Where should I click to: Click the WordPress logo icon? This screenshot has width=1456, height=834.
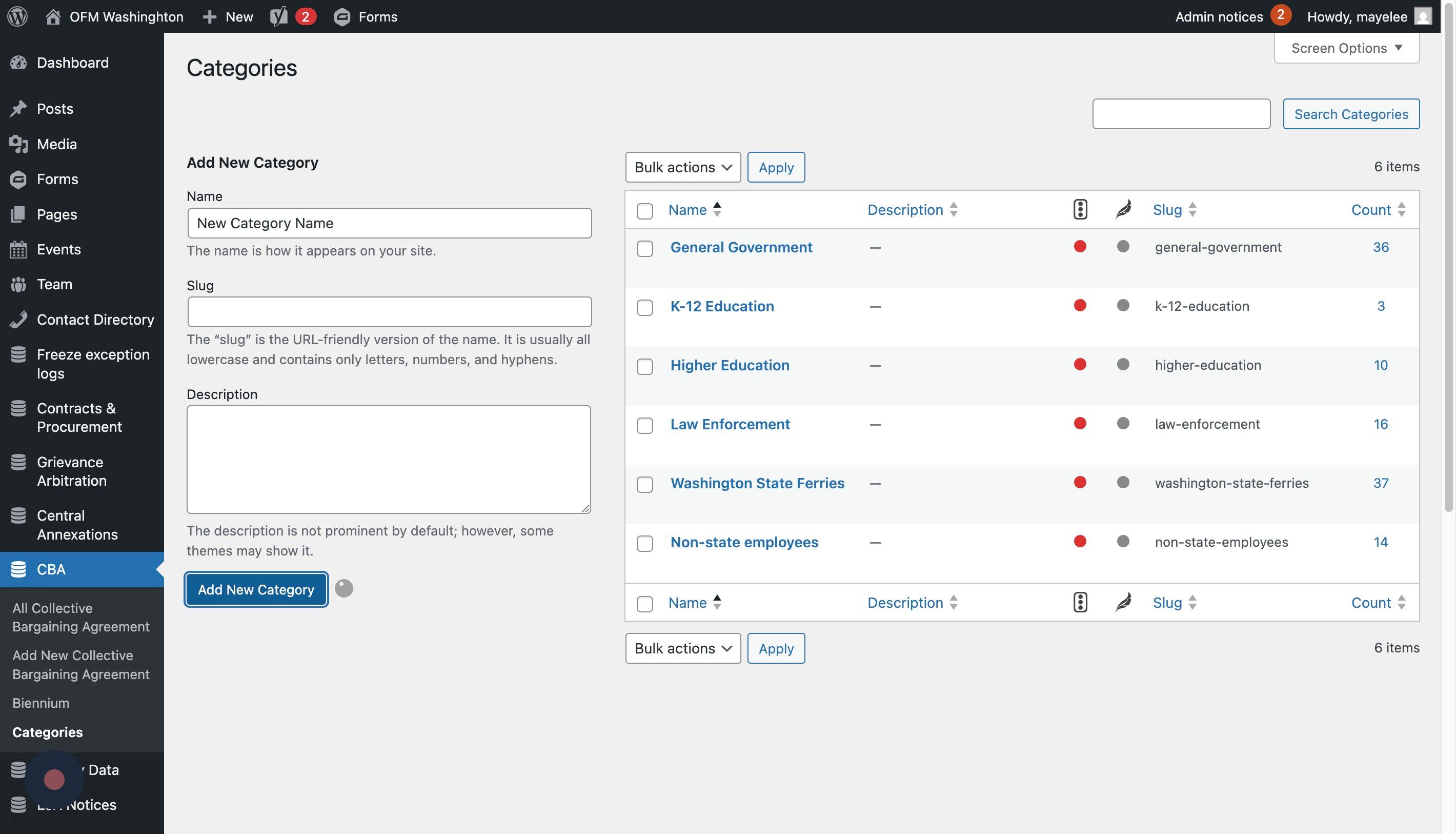pos(18,16)
